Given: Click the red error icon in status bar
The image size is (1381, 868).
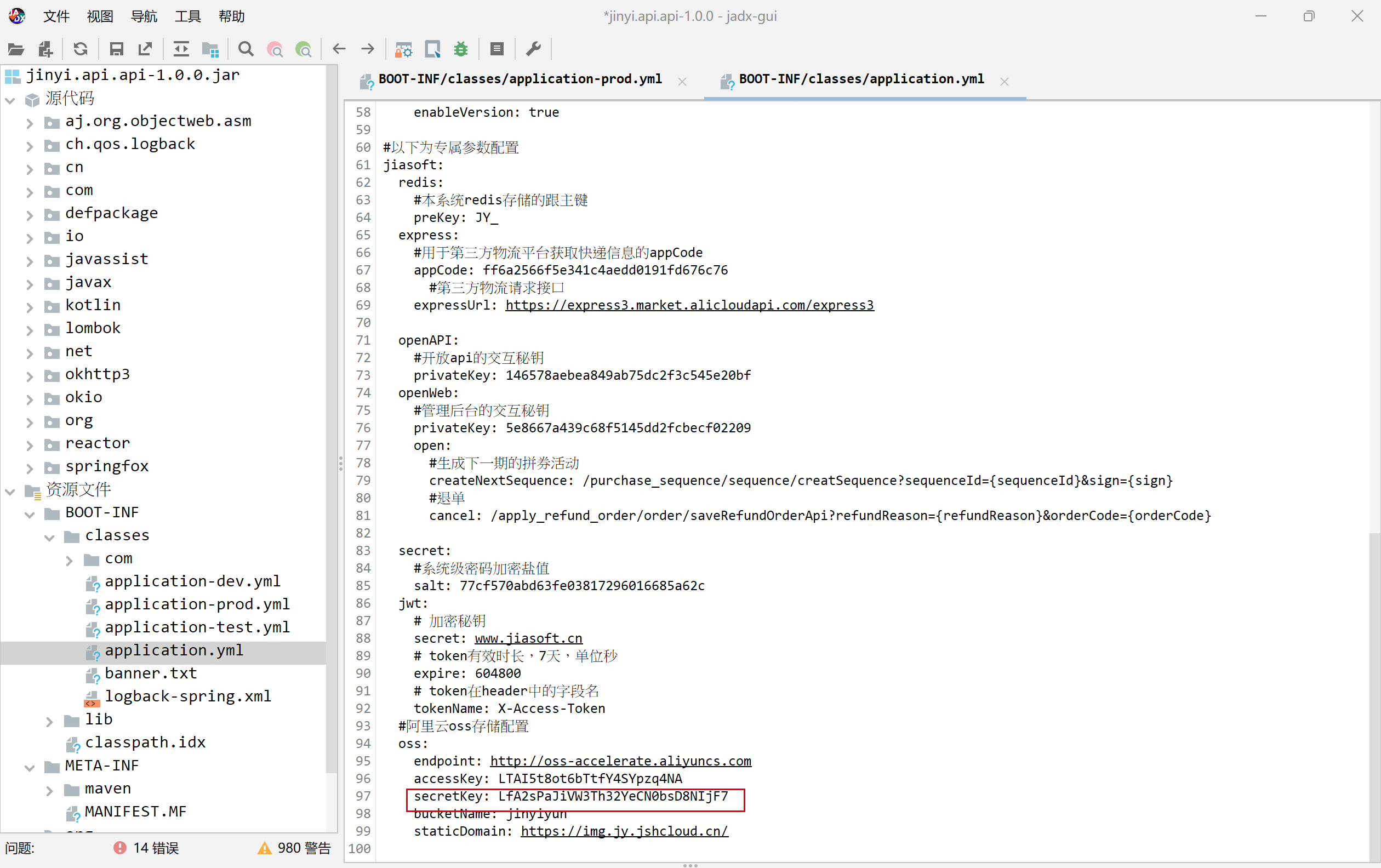Looking at the screenshot, I should pos(119,847).
